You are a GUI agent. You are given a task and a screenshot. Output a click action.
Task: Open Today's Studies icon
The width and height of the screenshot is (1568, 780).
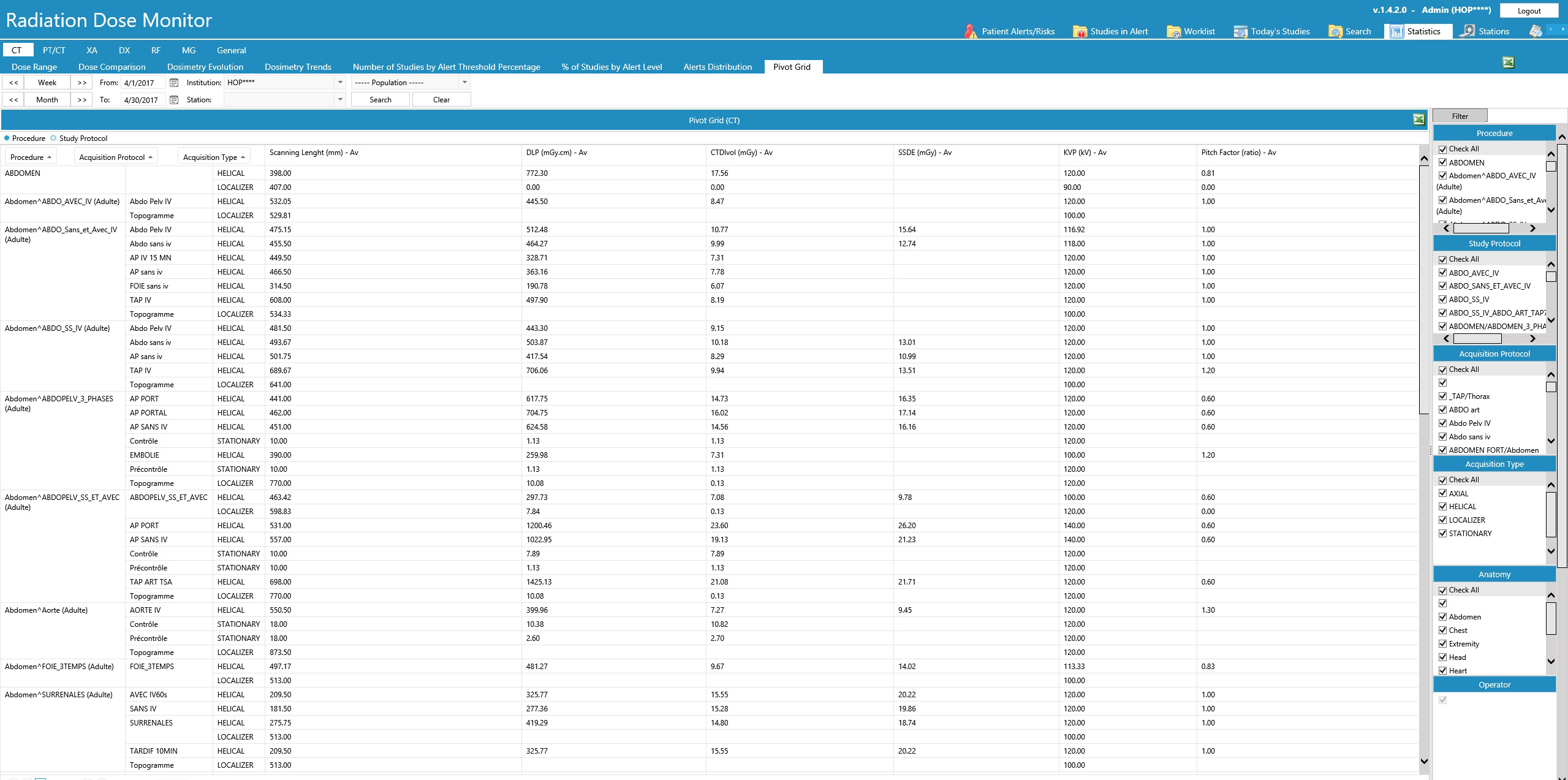coord(1240,31)
